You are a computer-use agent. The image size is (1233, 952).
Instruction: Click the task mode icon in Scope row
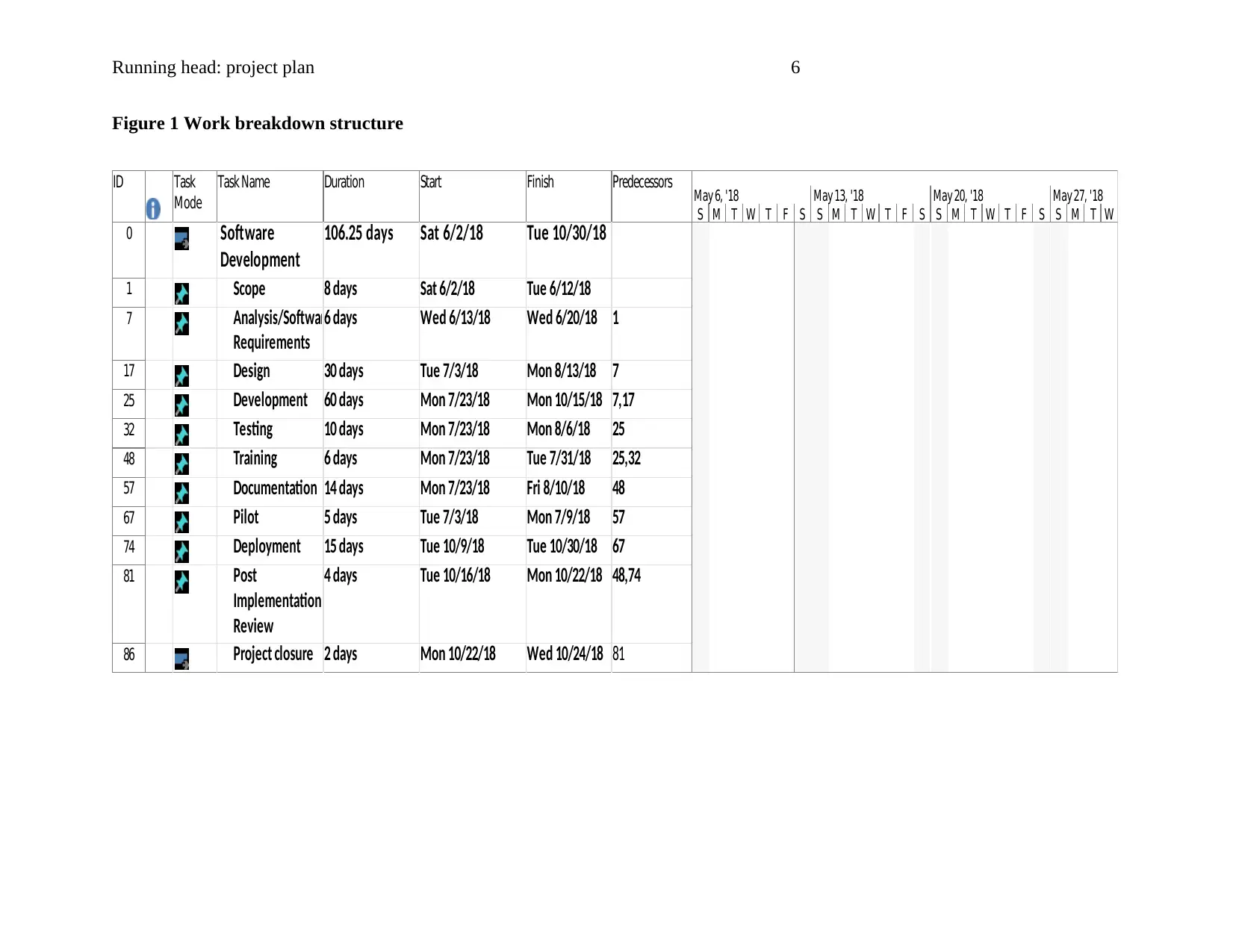pos(181,293)
